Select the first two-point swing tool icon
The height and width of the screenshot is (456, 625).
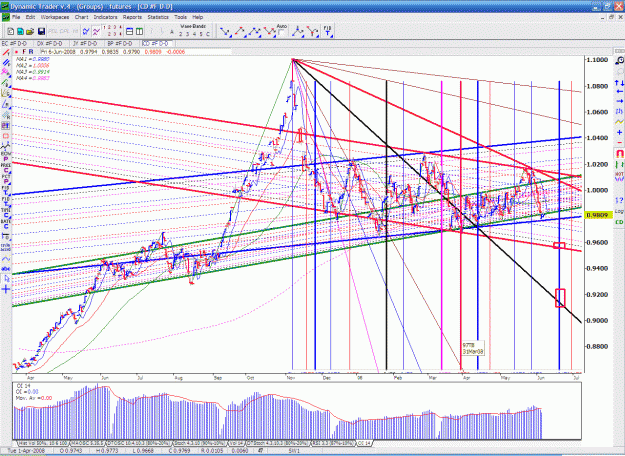(226, 31)
